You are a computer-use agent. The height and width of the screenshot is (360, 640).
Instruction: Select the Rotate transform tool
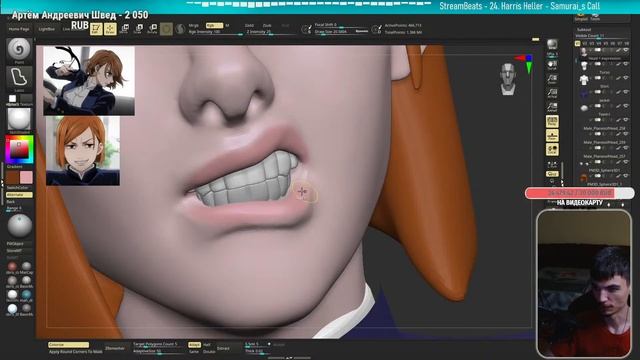point(152,29)
